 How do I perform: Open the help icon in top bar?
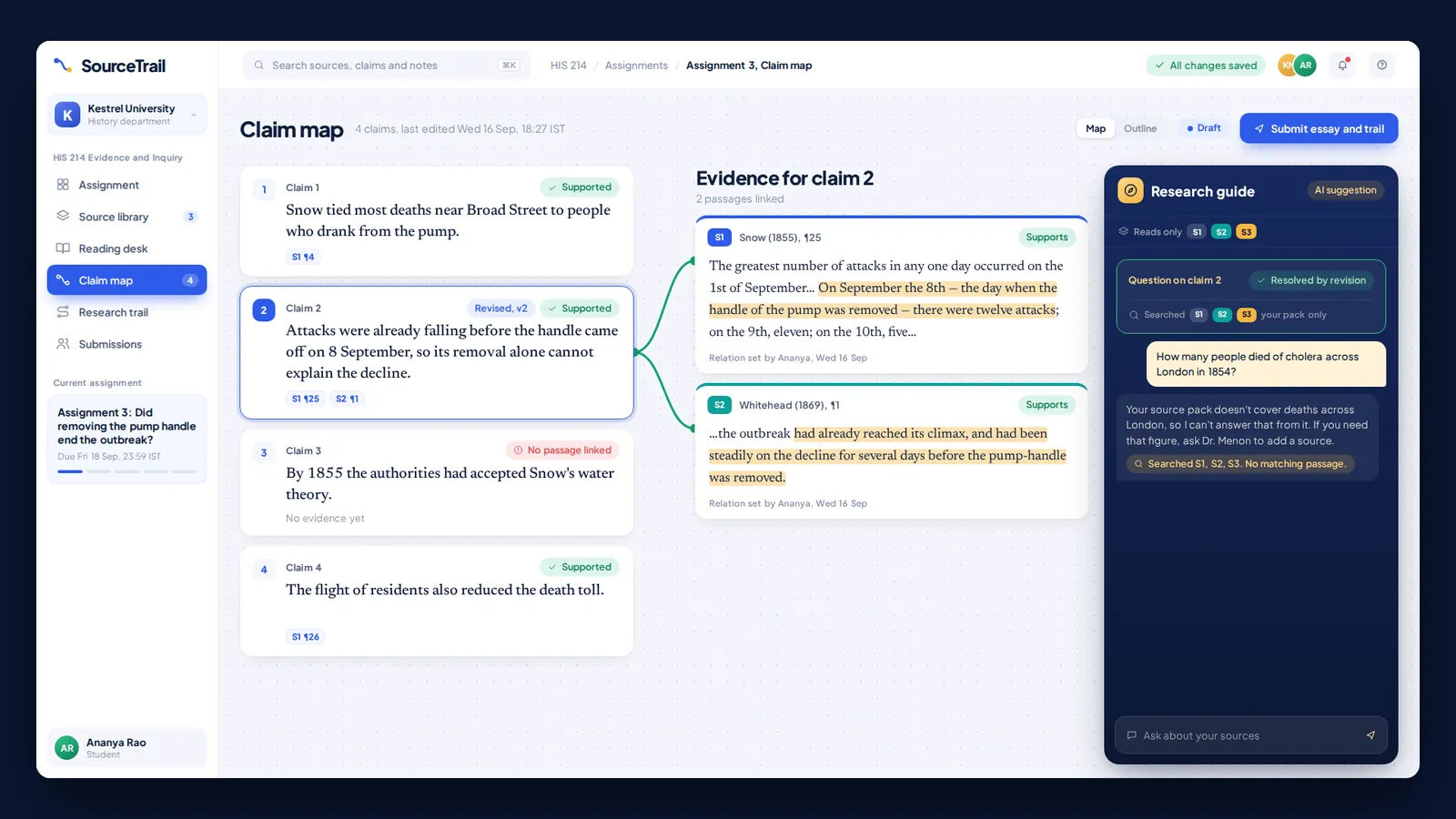tap(1381, 66)
